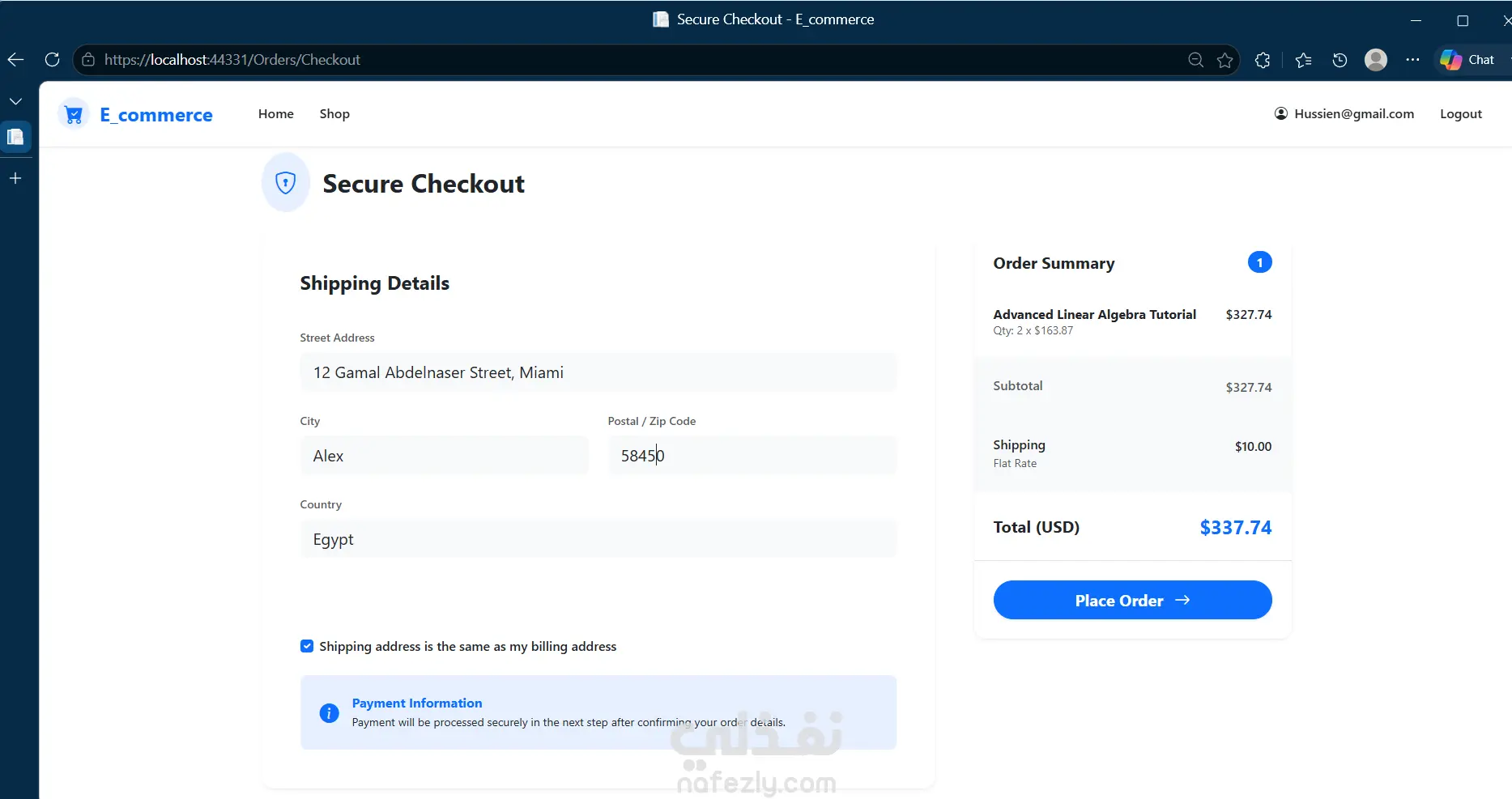Focus the City field

tap(445, 456)
